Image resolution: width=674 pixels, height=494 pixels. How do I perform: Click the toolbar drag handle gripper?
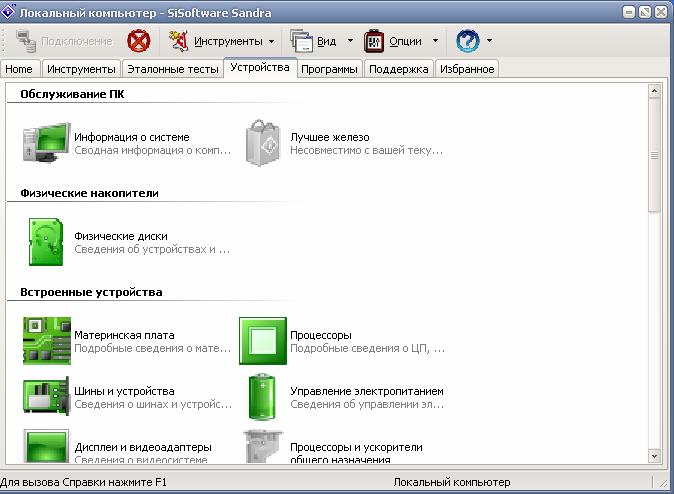pyautogui.click(x=3, y=41)
